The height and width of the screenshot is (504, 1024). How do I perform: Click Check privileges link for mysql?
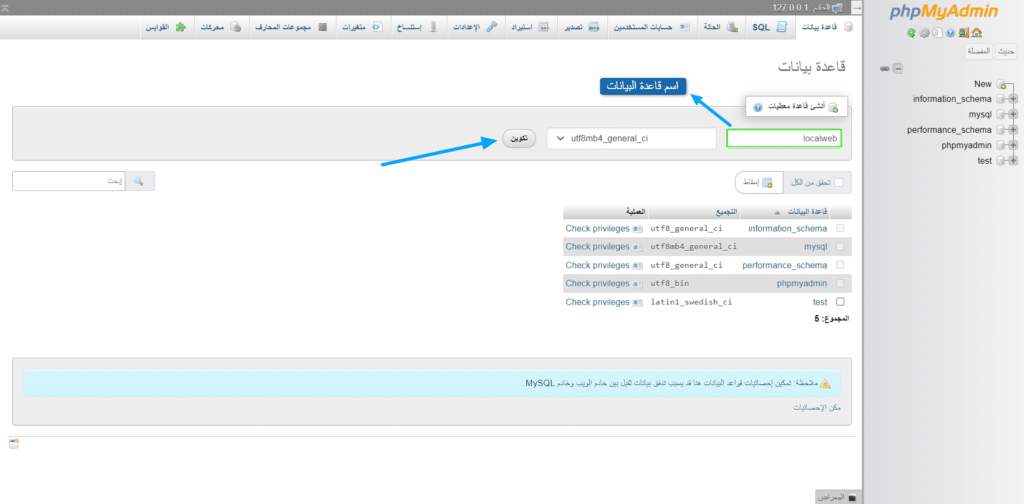pyautogui.click(x=598, y=247)
